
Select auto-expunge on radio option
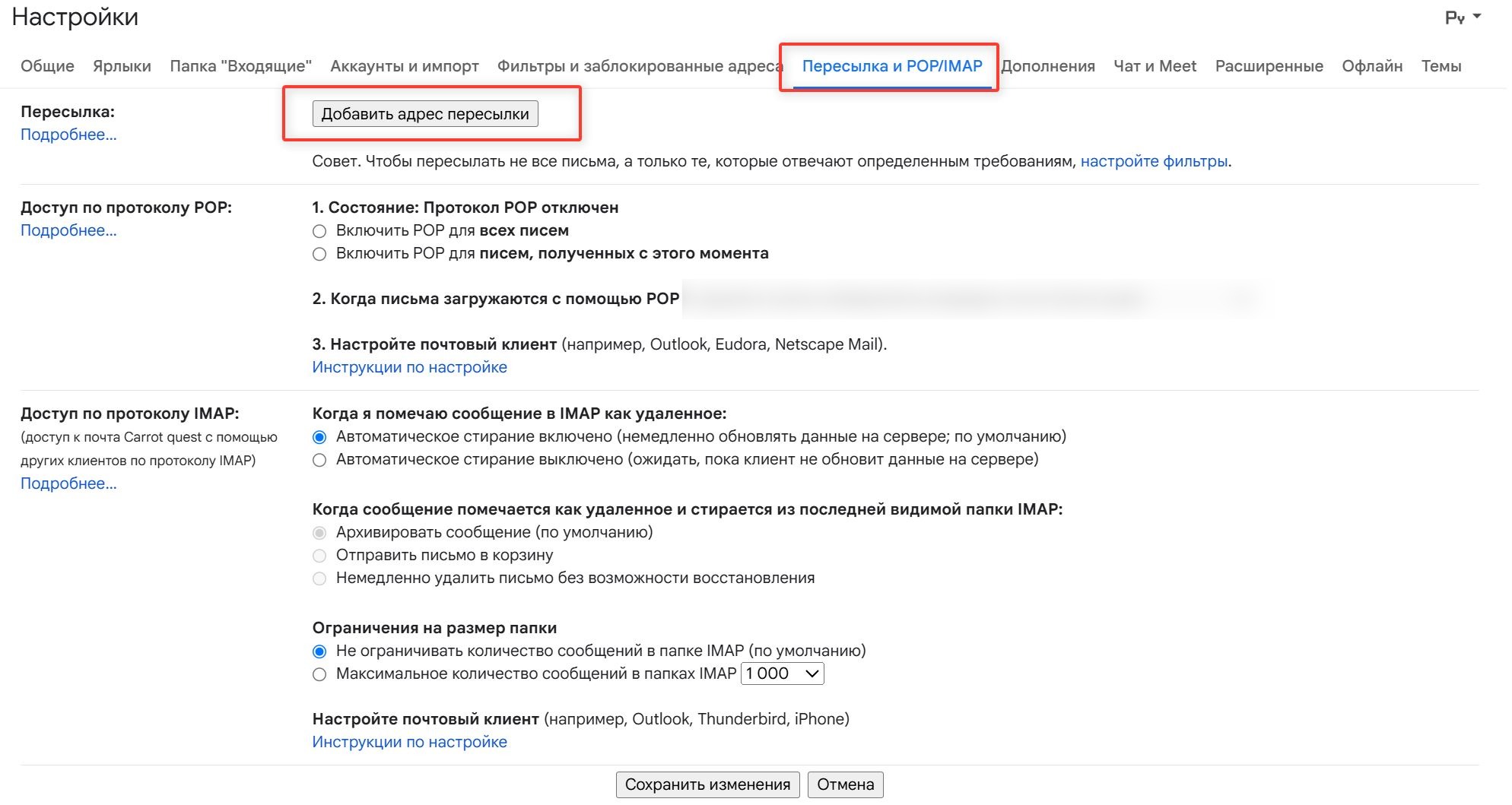319,437
